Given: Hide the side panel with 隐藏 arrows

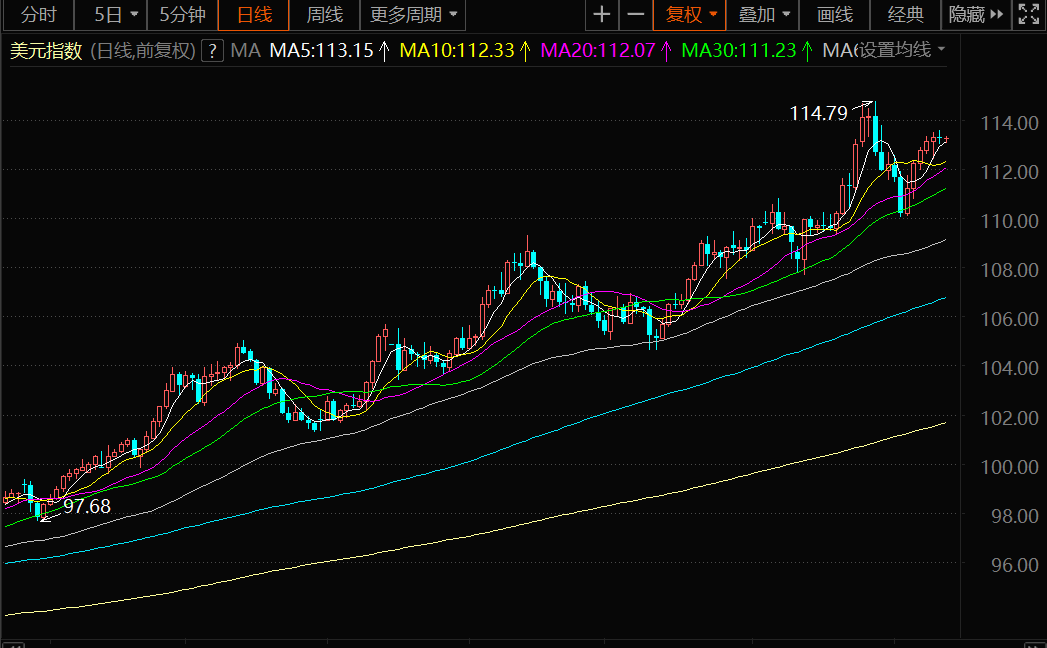Looking at the screenshot, I should click(975, 15).
